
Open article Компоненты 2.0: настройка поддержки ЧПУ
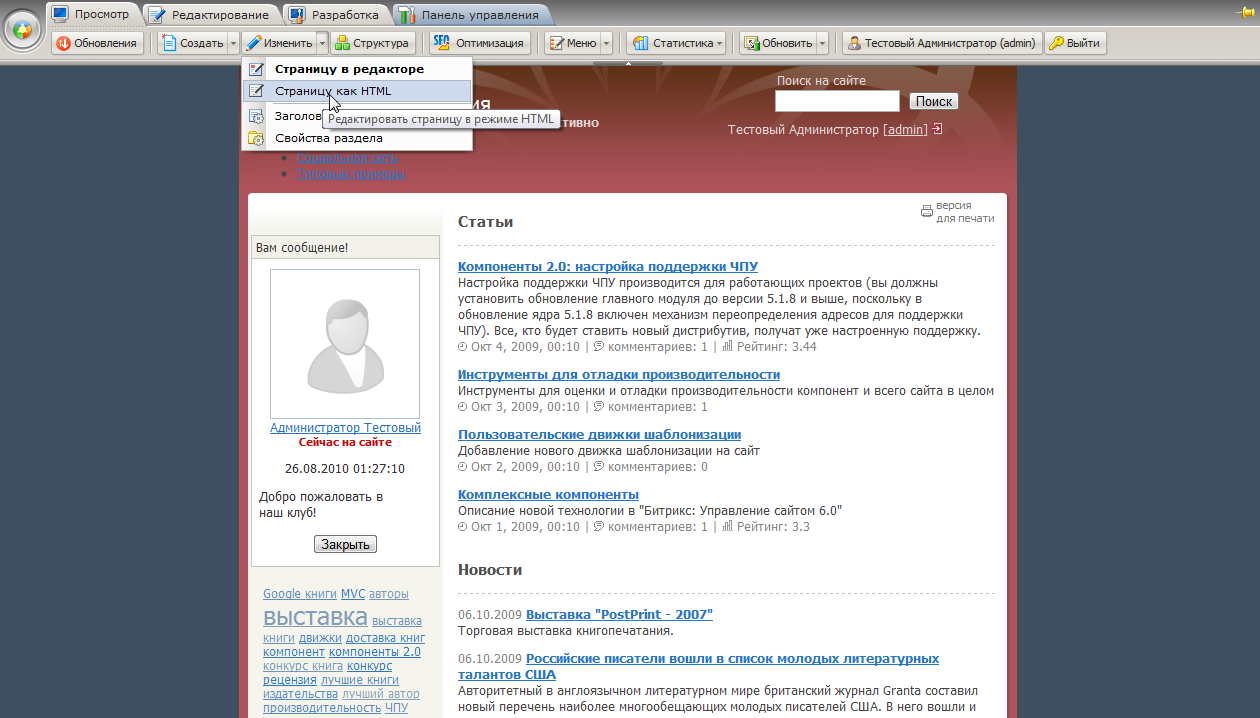click(x=608, y=266)
